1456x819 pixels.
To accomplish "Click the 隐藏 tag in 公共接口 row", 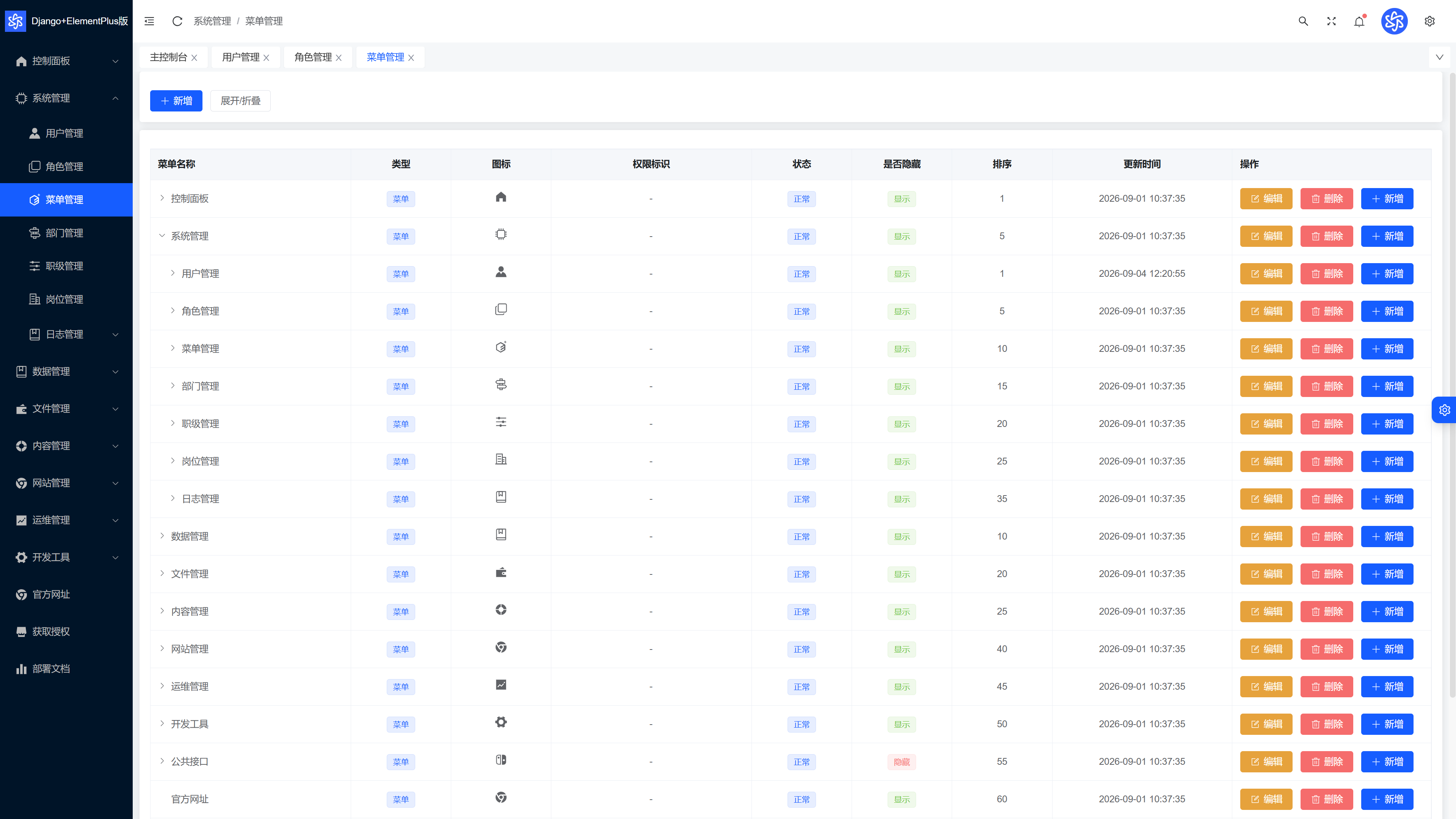I will coord(902,762).
